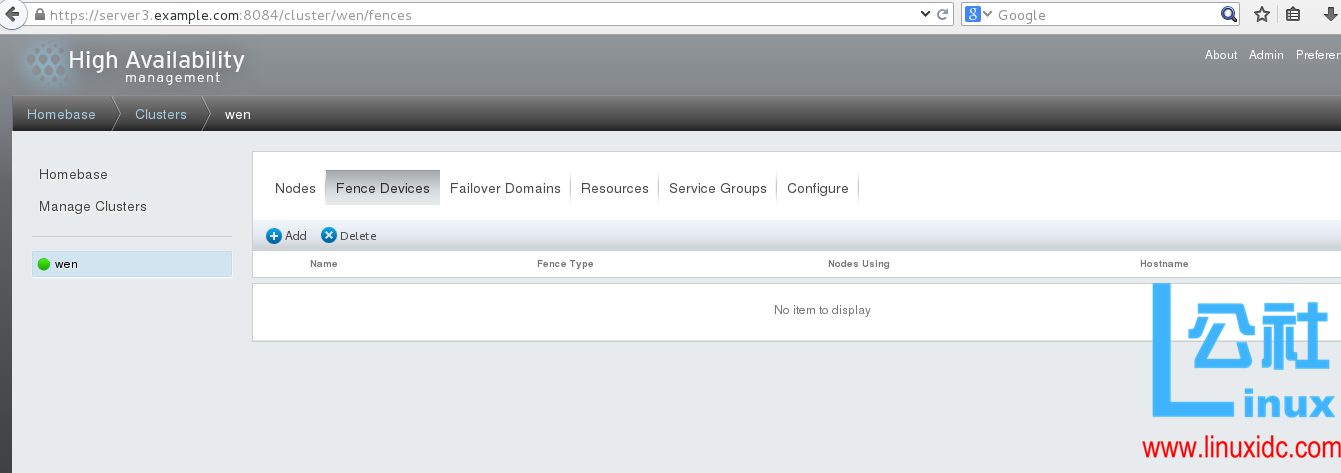Click the green status dot for wen
Viewport: 1341px width, 473px height.
tap(43, 264)
